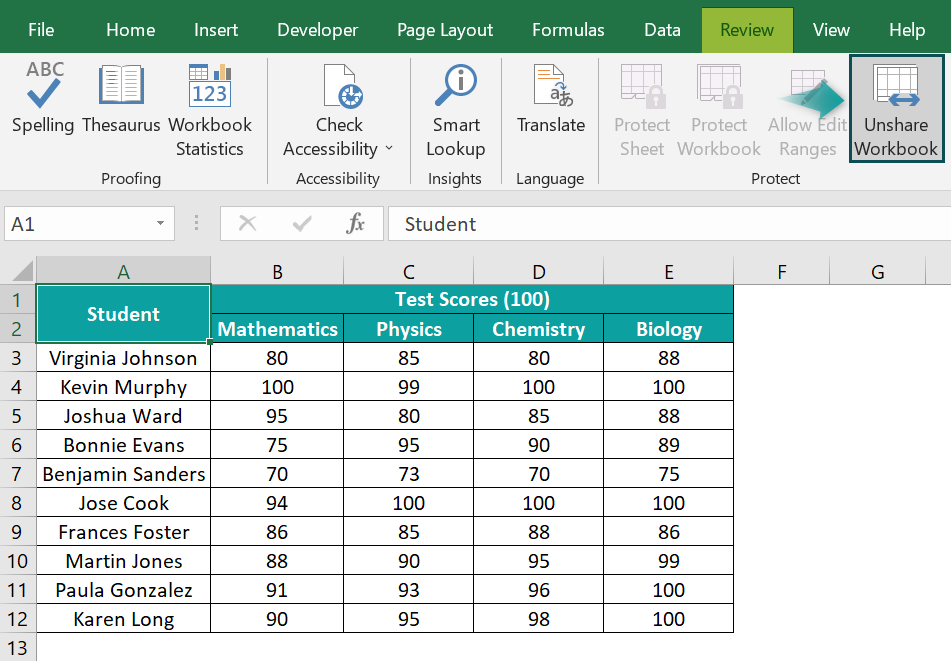Image resolution: width=951 pixels, height=661 pixels.
Task: Click the formula bar containing Student
Action: click(670, 224)
